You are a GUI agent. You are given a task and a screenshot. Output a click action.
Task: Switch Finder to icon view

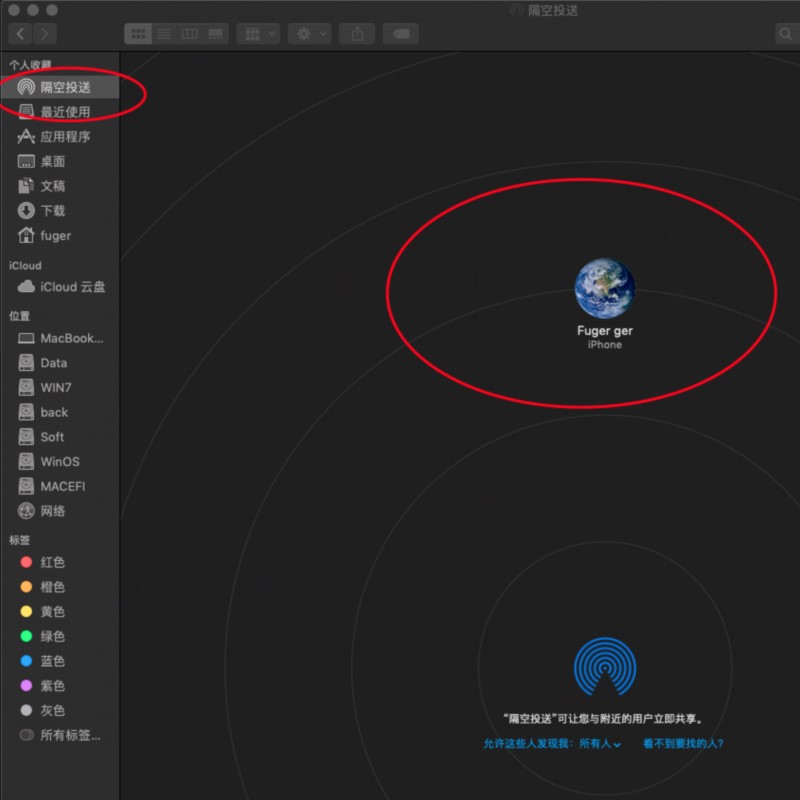138,34
